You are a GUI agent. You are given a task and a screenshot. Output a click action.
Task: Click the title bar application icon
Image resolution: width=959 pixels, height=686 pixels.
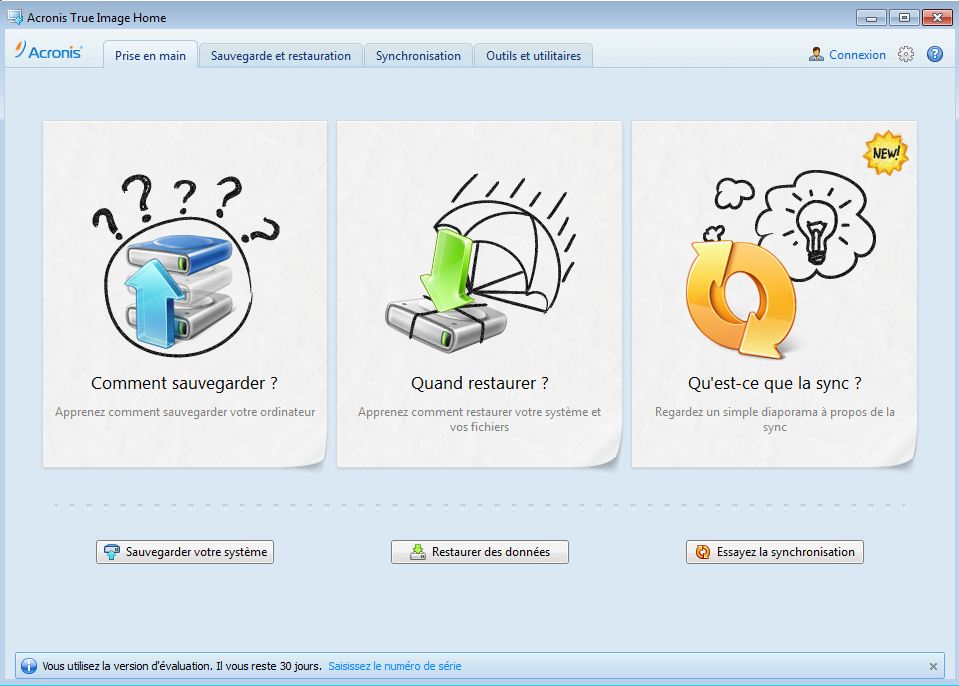(15, 17)
